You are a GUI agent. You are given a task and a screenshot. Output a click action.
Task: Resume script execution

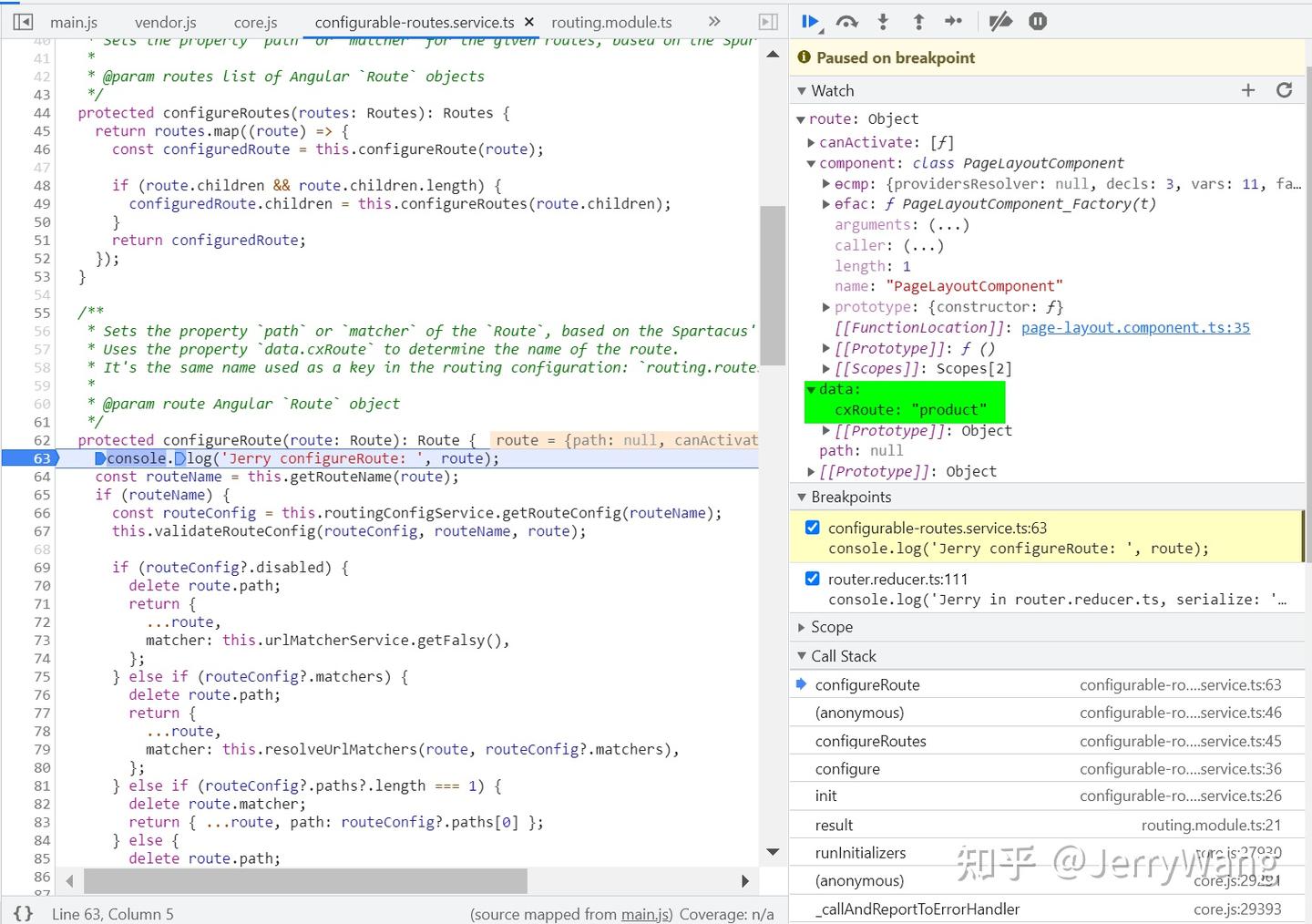click(810, 21)
